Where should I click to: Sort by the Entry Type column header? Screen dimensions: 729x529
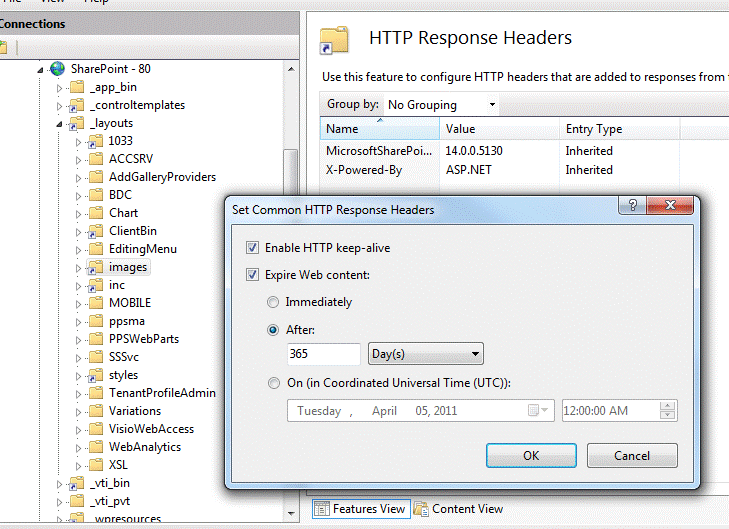pos(619,129)
